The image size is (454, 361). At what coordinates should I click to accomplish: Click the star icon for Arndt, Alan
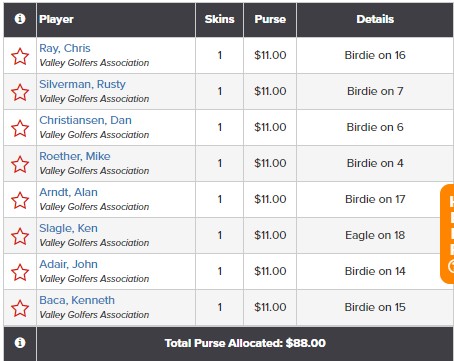point(20,200)
